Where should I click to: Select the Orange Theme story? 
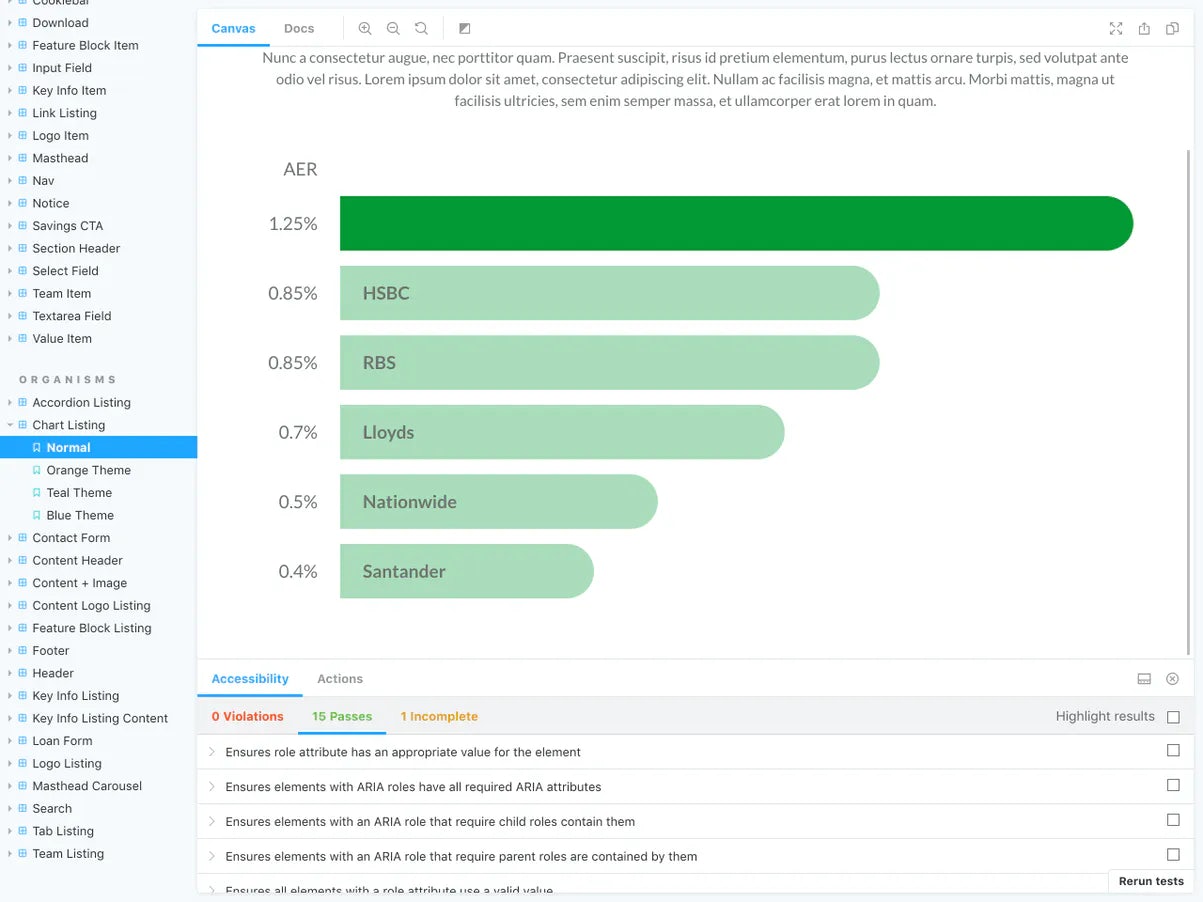point(88,470)
